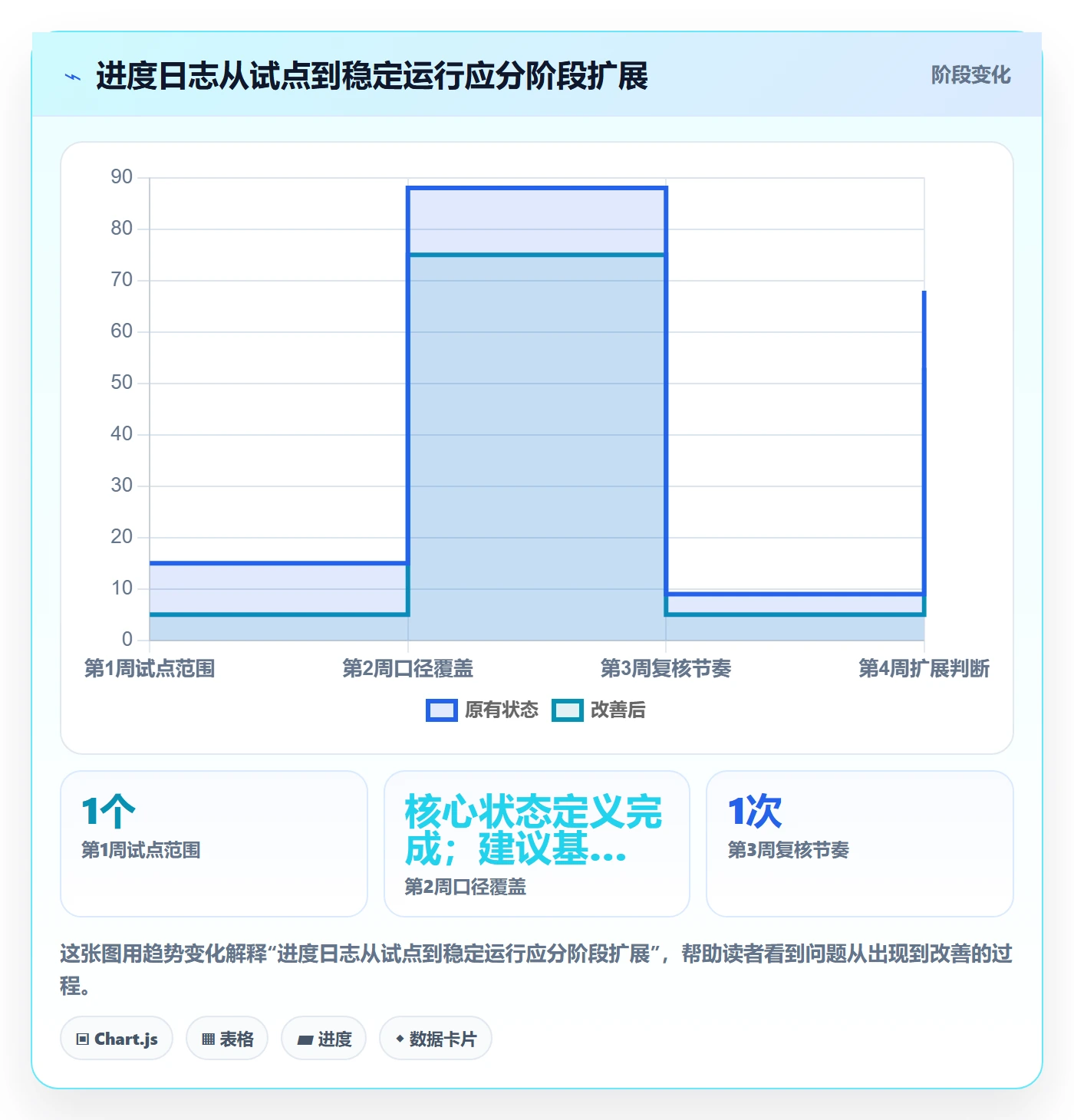Click the 10 y-axis tick value

[x=122, y=588]
